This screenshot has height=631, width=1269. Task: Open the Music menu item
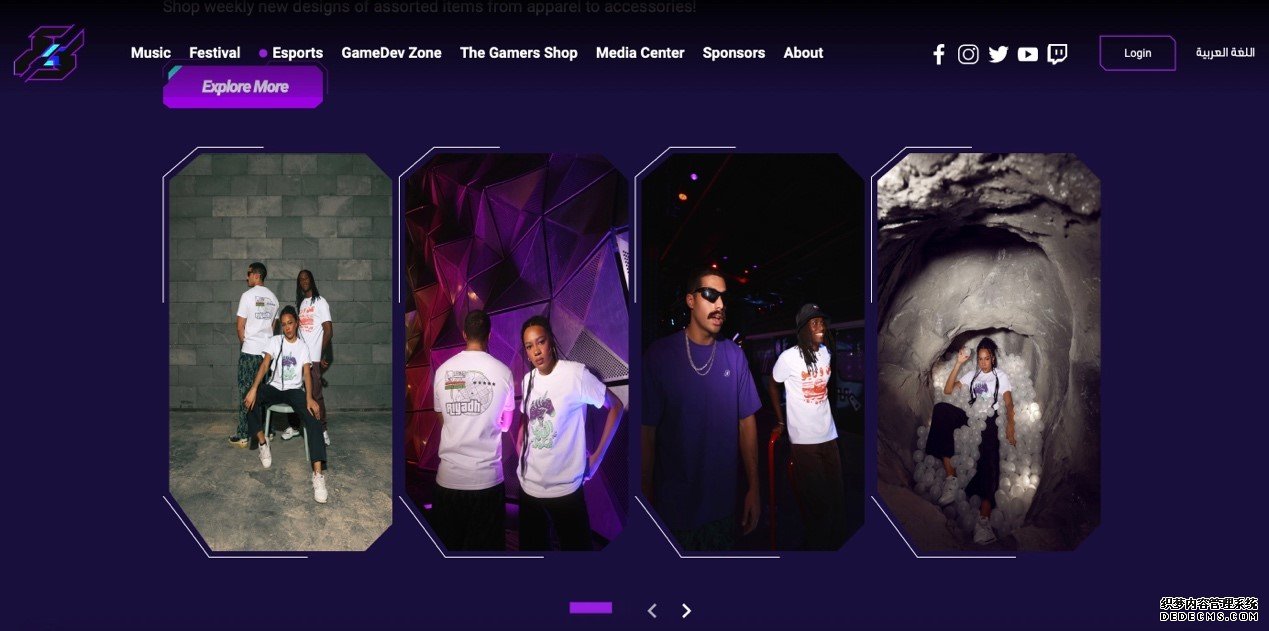(151, 53)
